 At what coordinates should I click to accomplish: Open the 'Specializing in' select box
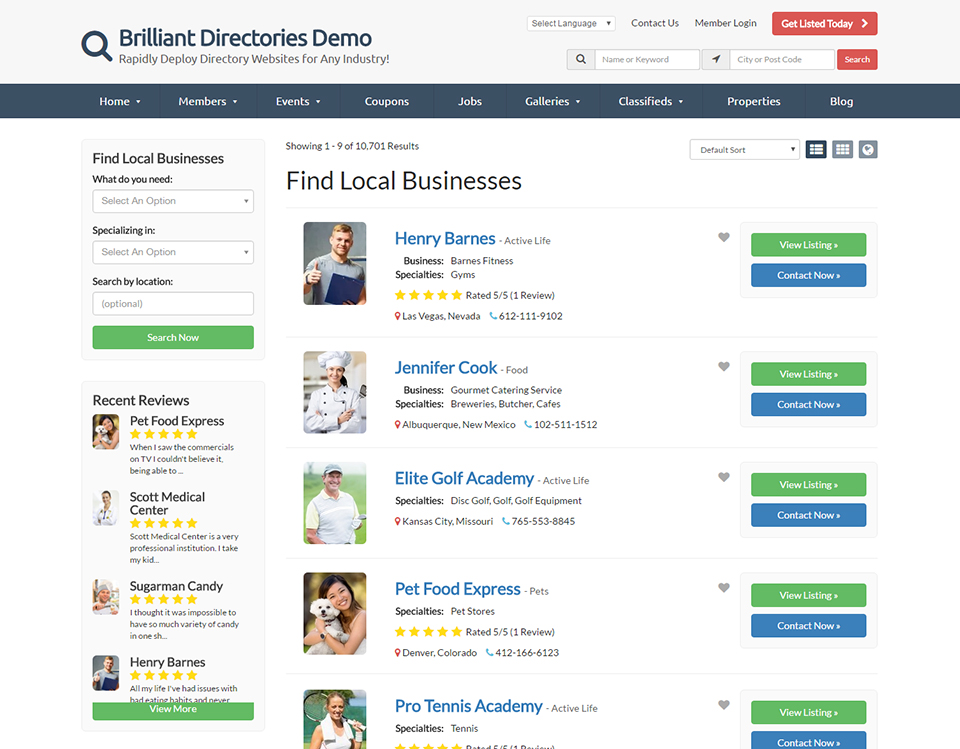[x=173, y=252]
